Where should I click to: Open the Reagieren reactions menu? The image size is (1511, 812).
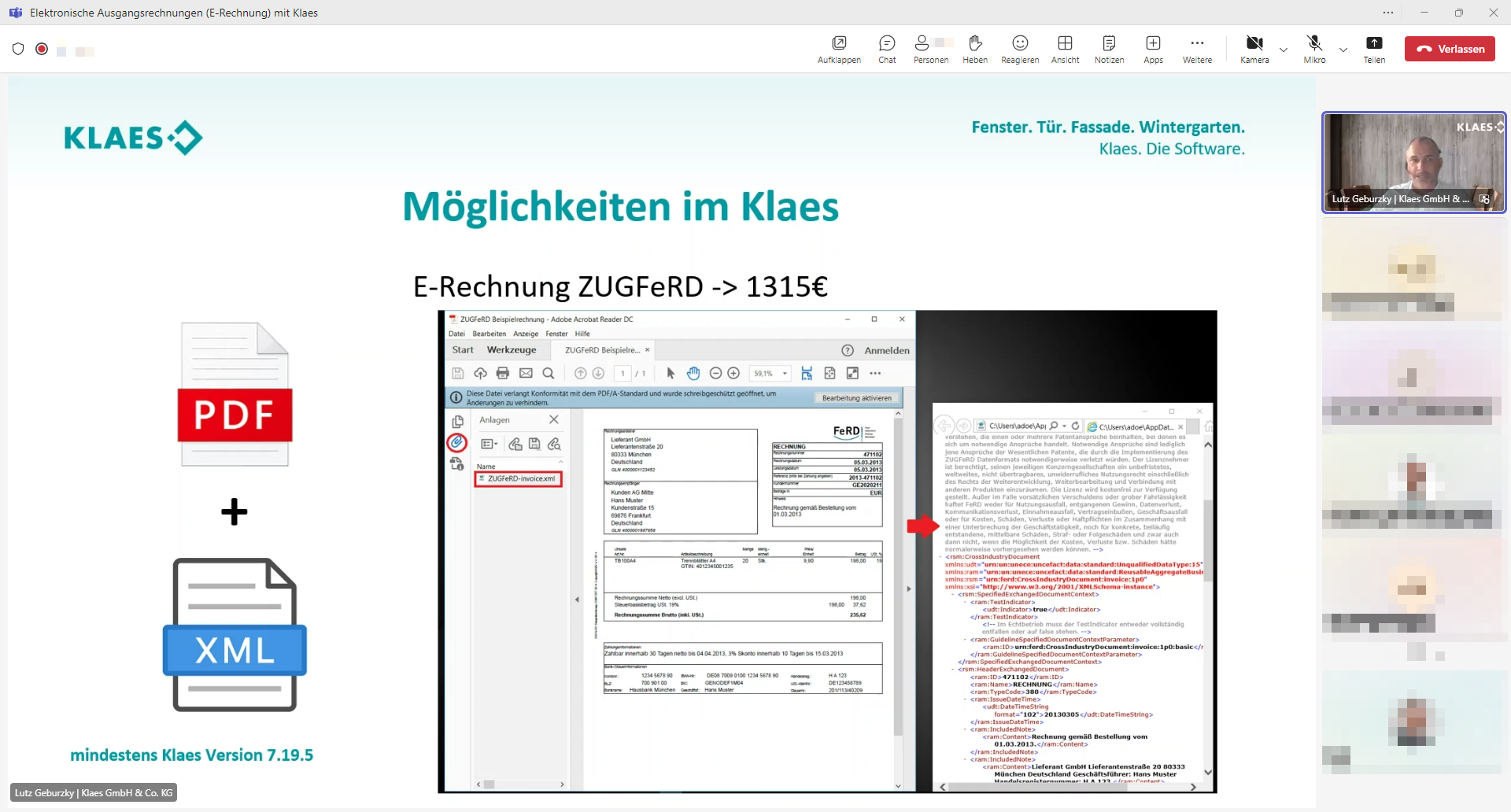click(x=1020, y=49)
